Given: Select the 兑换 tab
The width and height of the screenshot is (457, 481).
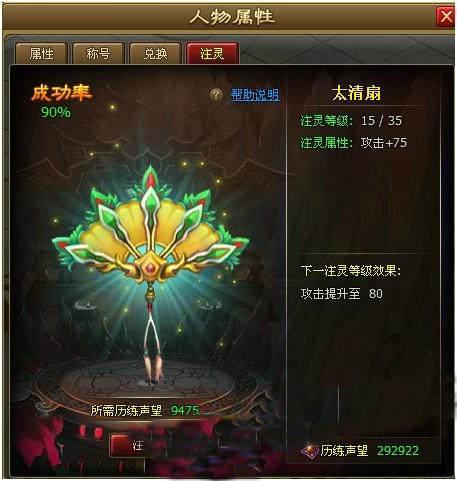Looking at the screenshot, I should pos(155,53).
